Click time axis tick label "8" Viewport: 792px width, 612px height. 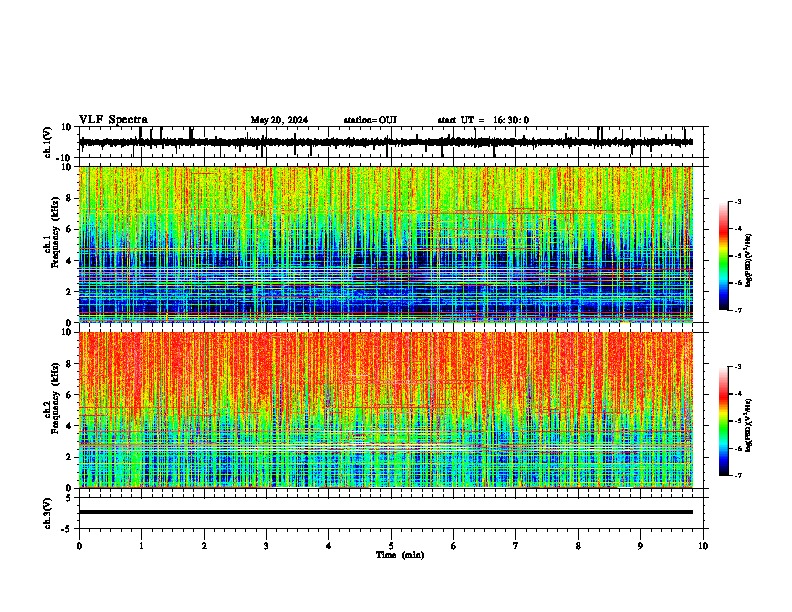(578, 546)
